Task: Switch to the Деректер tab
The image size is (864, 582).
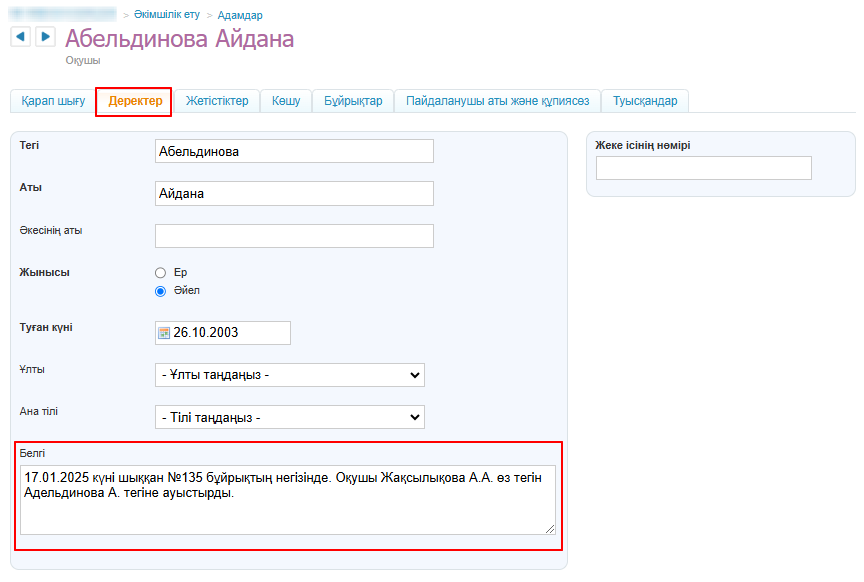Action: 135,101
